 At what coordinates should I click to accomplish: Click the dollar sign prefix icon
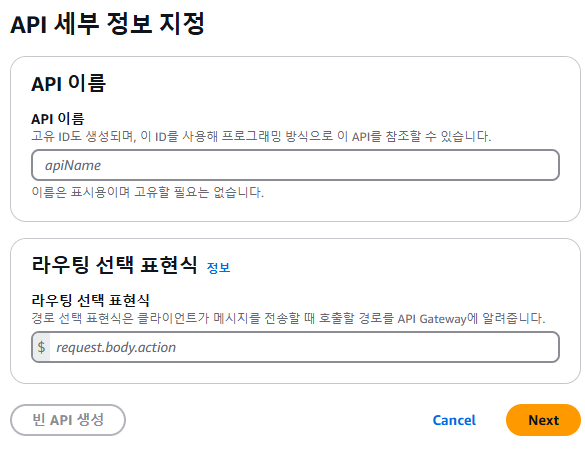[x=41, y=347]
